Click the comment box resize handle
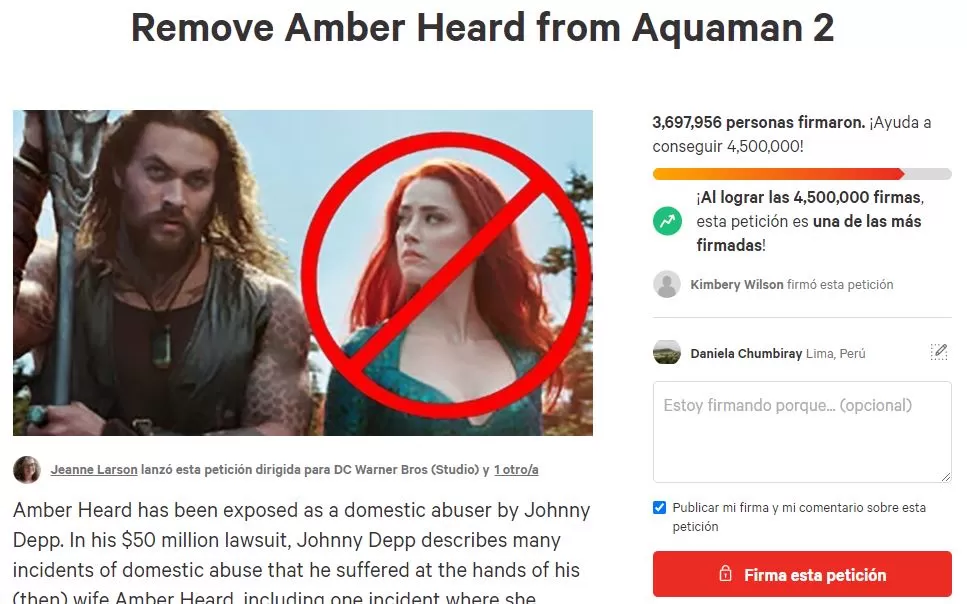Viewport: 967px width, 604px height. tap(945, 476)
